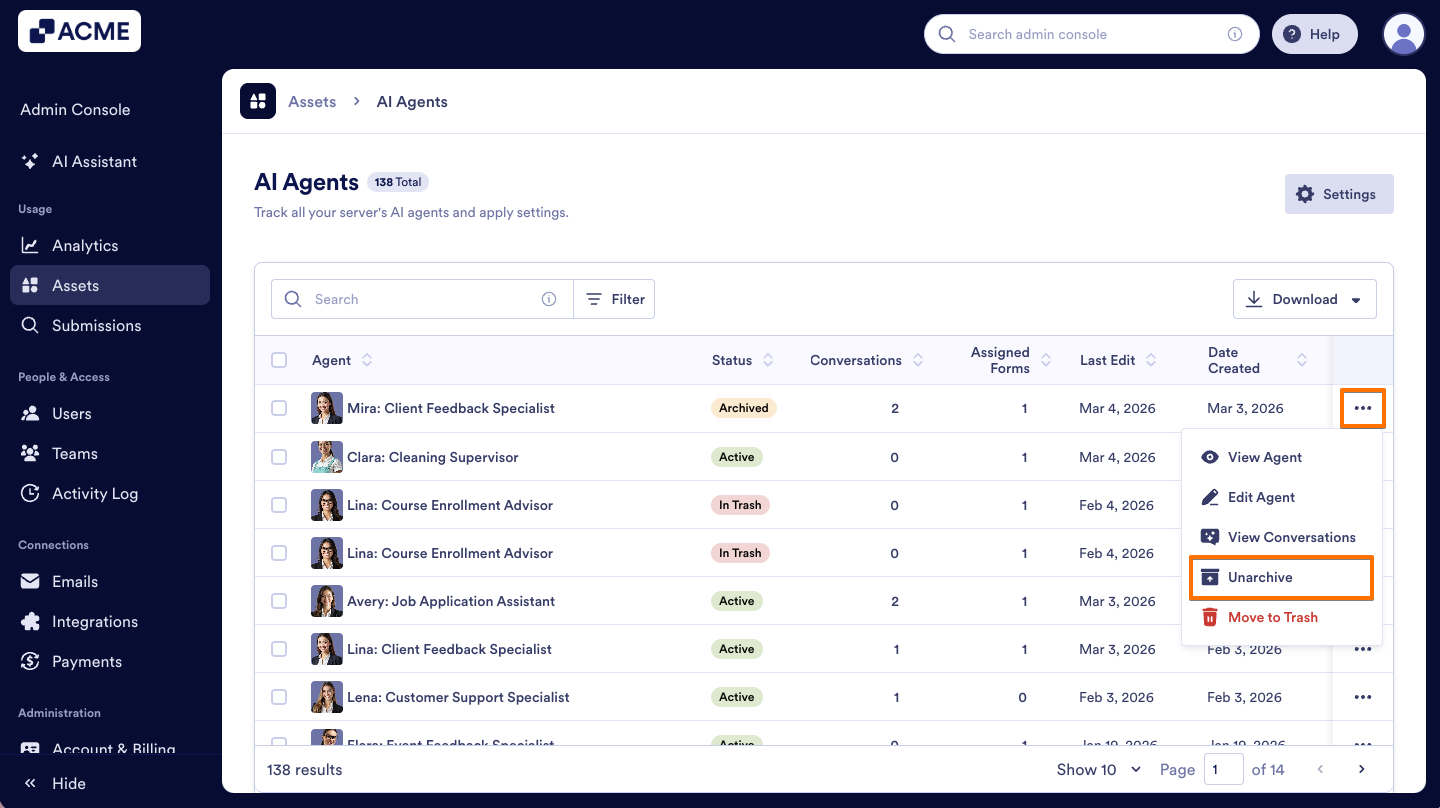
Task: Click the admin console search field
Action: [x=1090, y=33]
